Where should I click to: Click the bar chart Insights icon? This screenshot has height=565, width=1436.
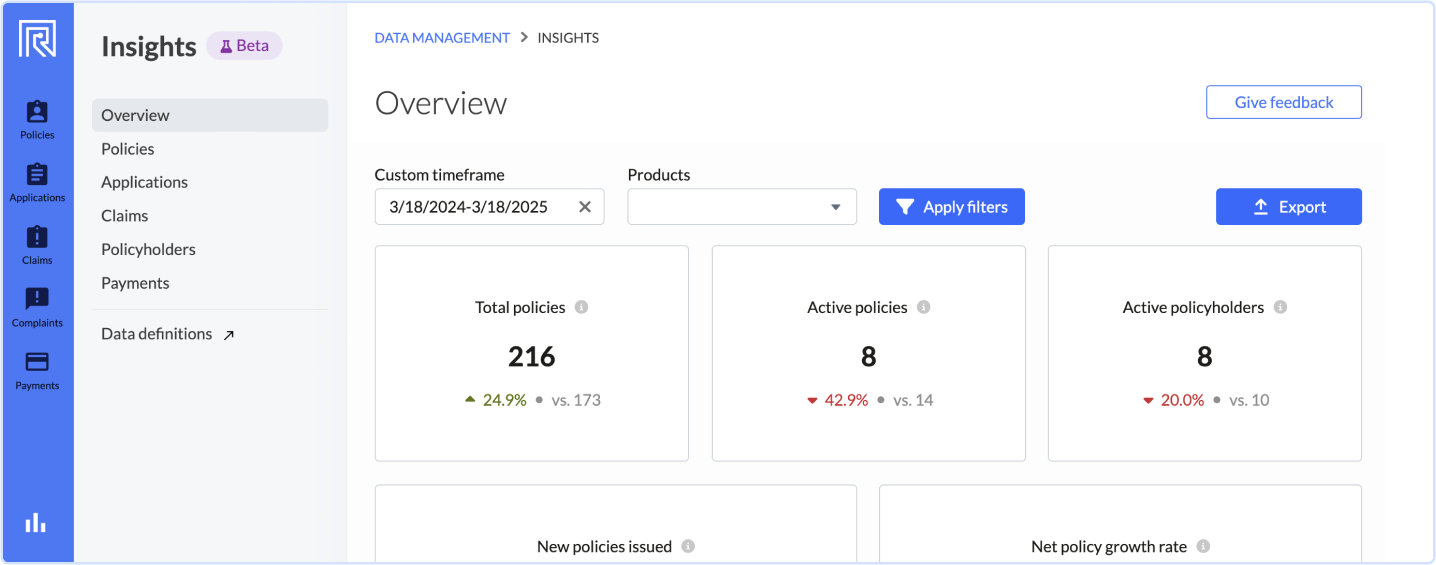point(36,522)
